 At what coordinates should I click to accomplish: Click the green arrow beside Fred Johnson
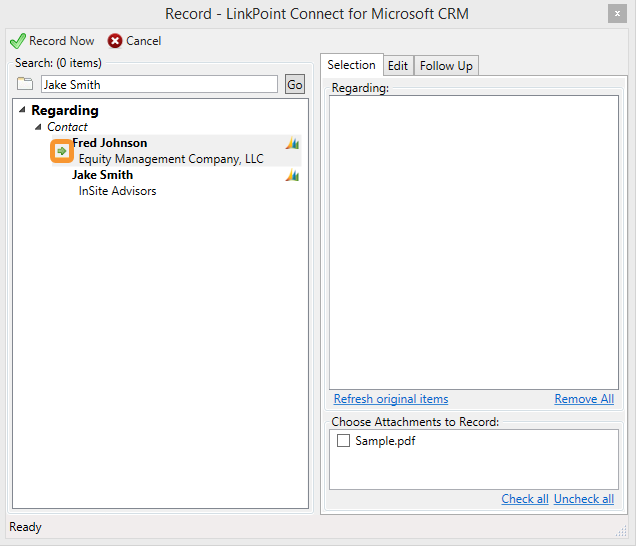click(62, 151)
